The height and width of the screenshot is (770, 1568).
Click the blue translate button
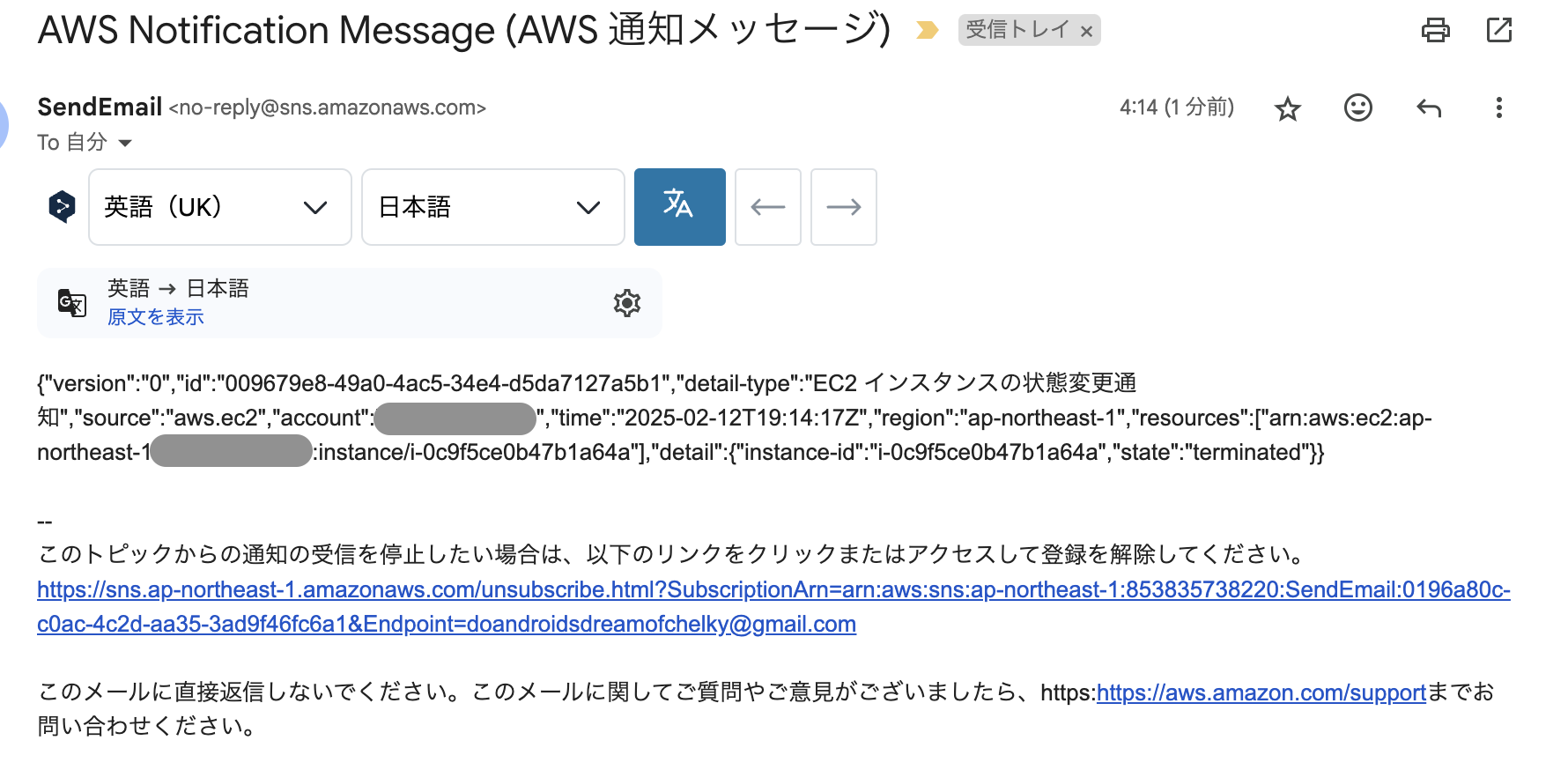679,206
